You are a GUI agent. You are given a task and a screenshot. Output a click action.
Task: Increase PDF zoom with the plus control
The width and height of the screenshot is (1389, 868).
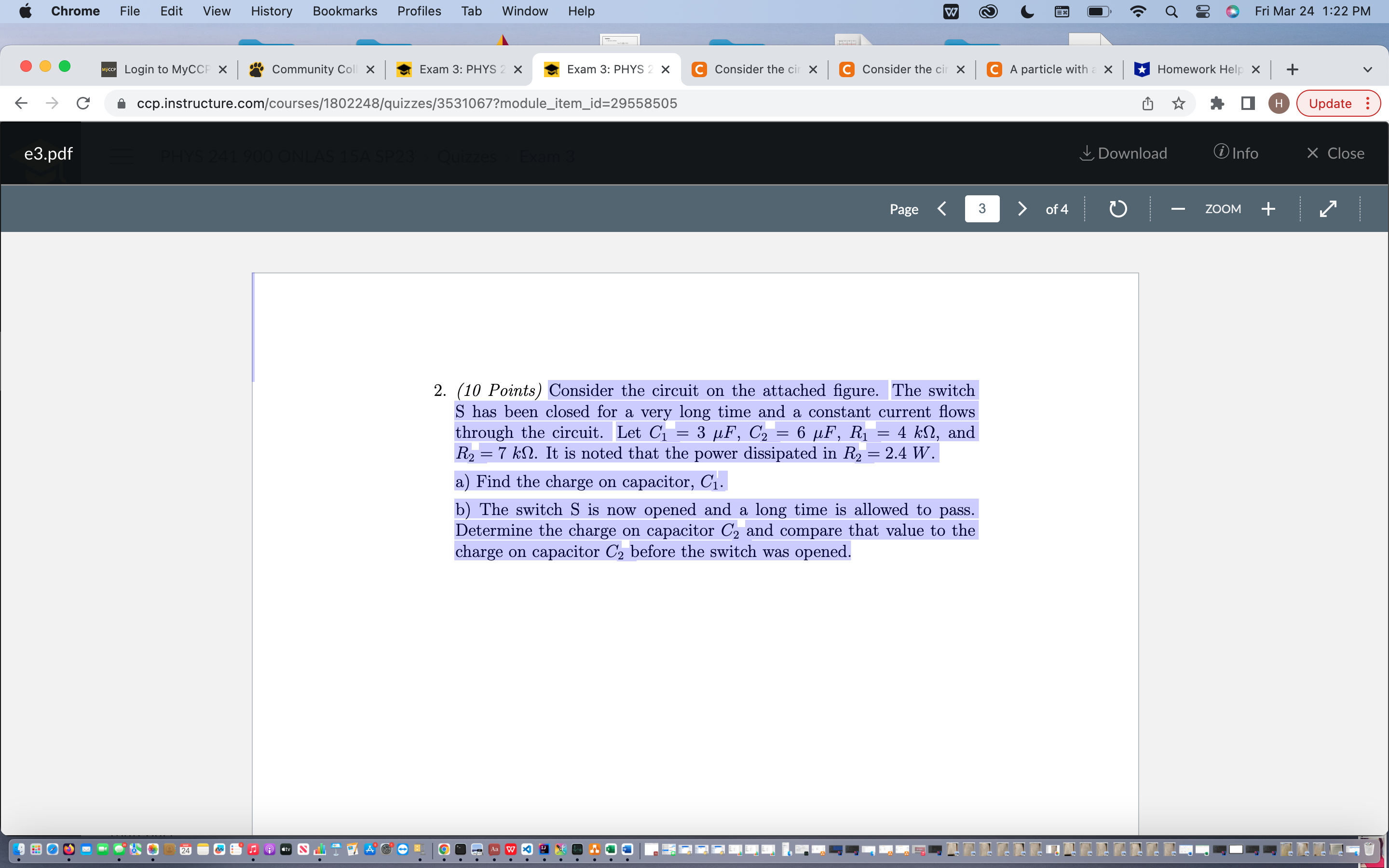[x=1268, y=208]
